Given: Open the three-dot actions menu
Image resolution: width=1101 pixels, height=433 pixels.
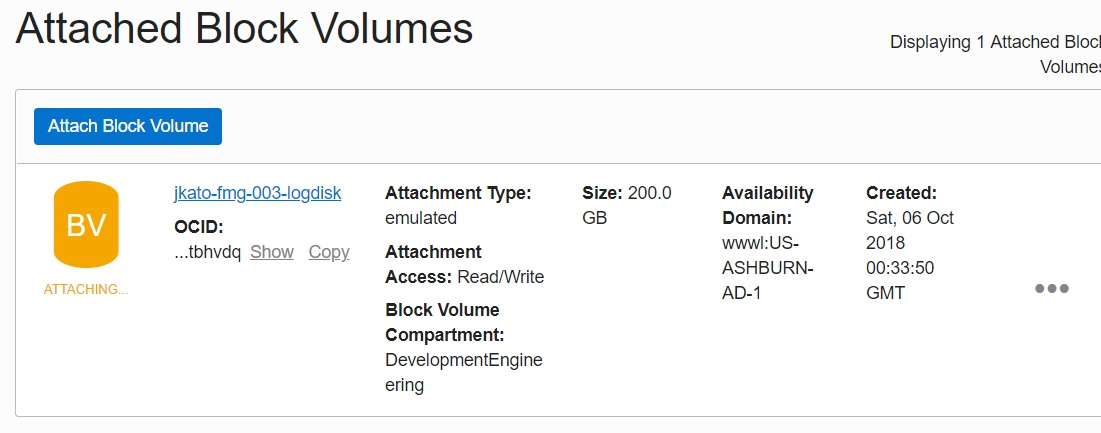Looking at the screenshot, I should pyautogui.click(x=1051, y=289).
